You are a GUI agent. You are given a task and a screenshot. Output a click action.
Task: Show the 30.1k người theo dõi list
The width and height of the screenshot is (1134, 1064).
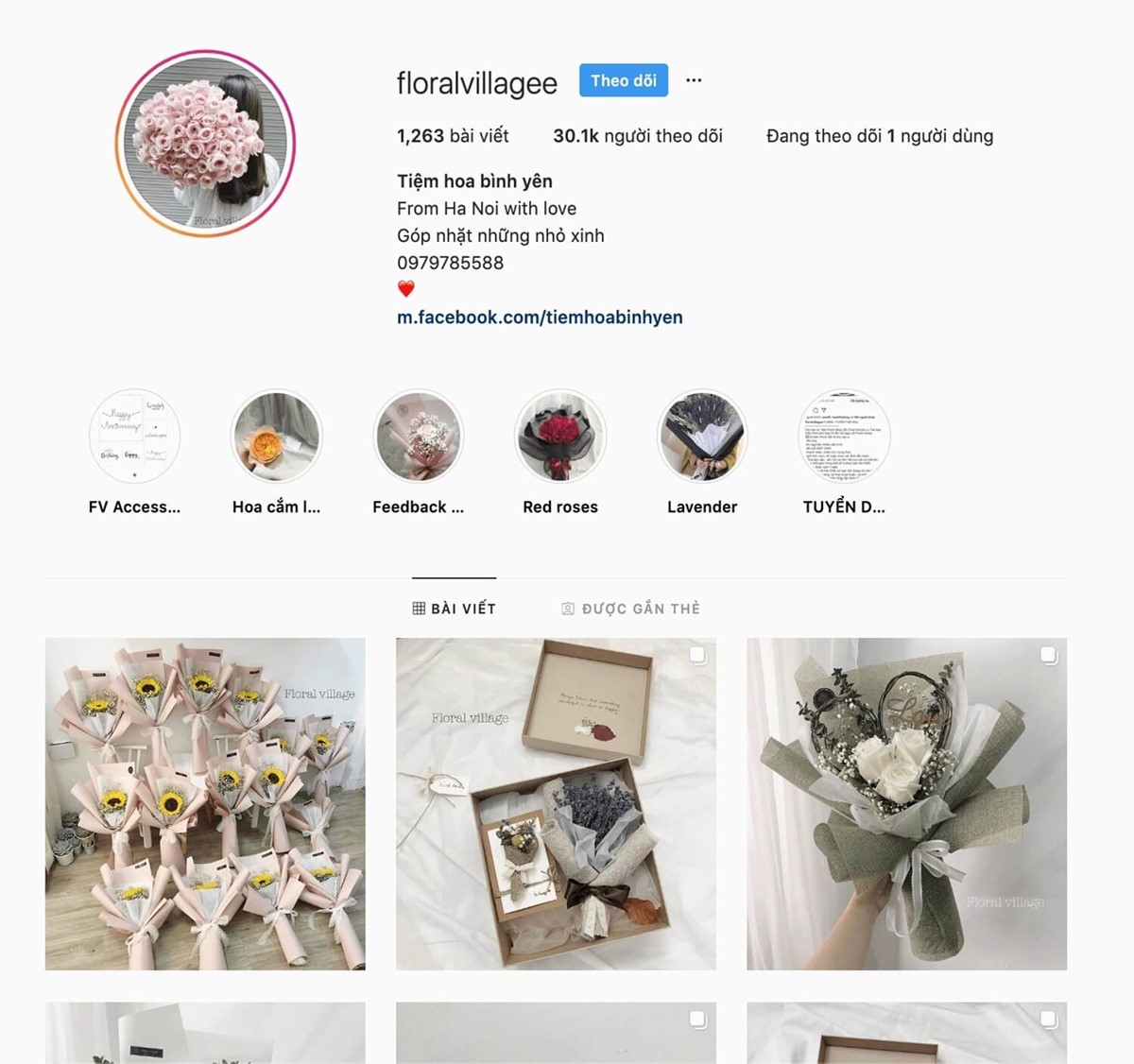point(638,136)
